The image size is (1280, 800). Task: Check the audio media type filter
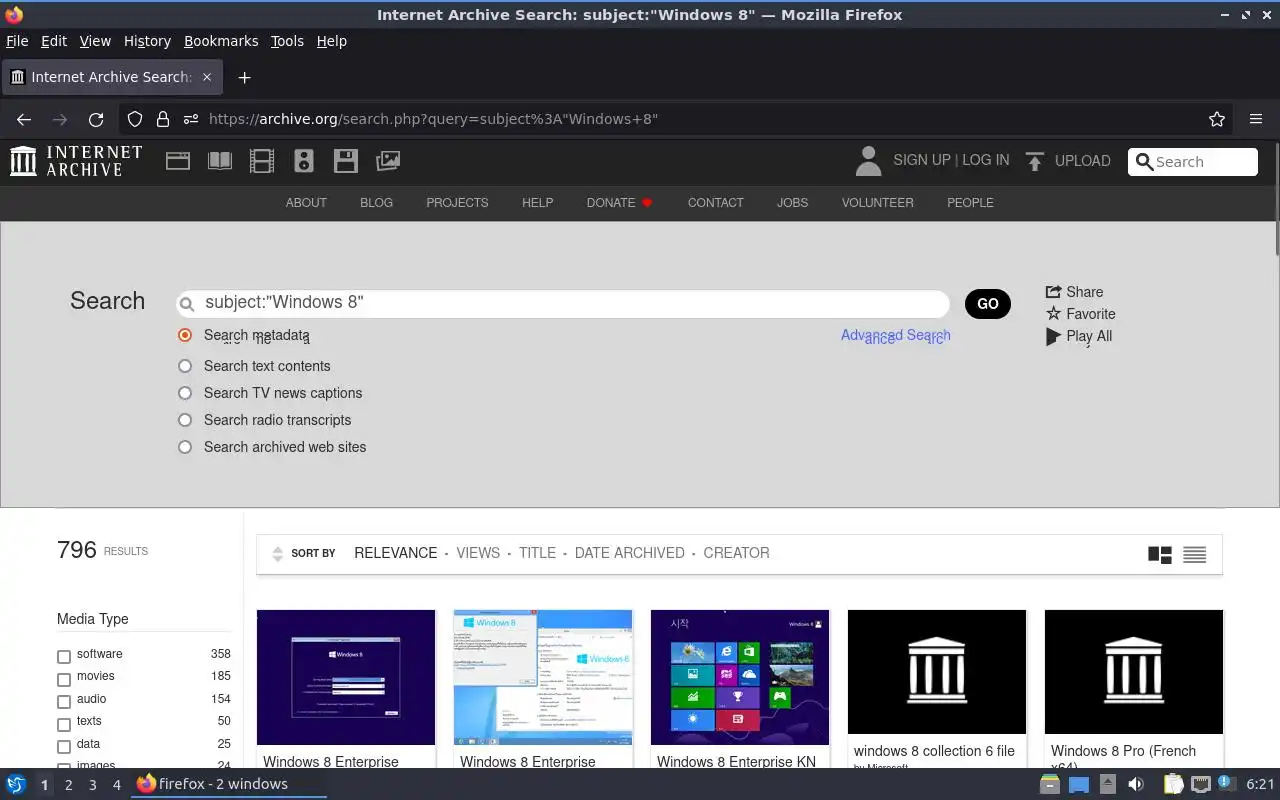pyautogui.click(x=64, y=701)
